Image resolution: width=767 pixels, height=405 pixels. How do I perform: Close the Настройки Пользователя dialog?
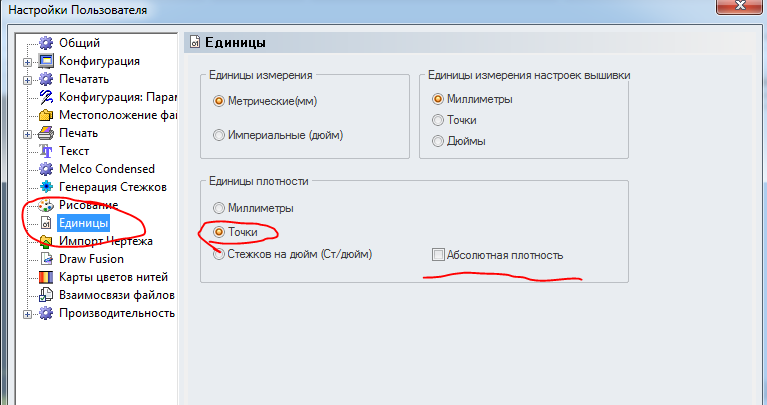[x=740, y=6]
